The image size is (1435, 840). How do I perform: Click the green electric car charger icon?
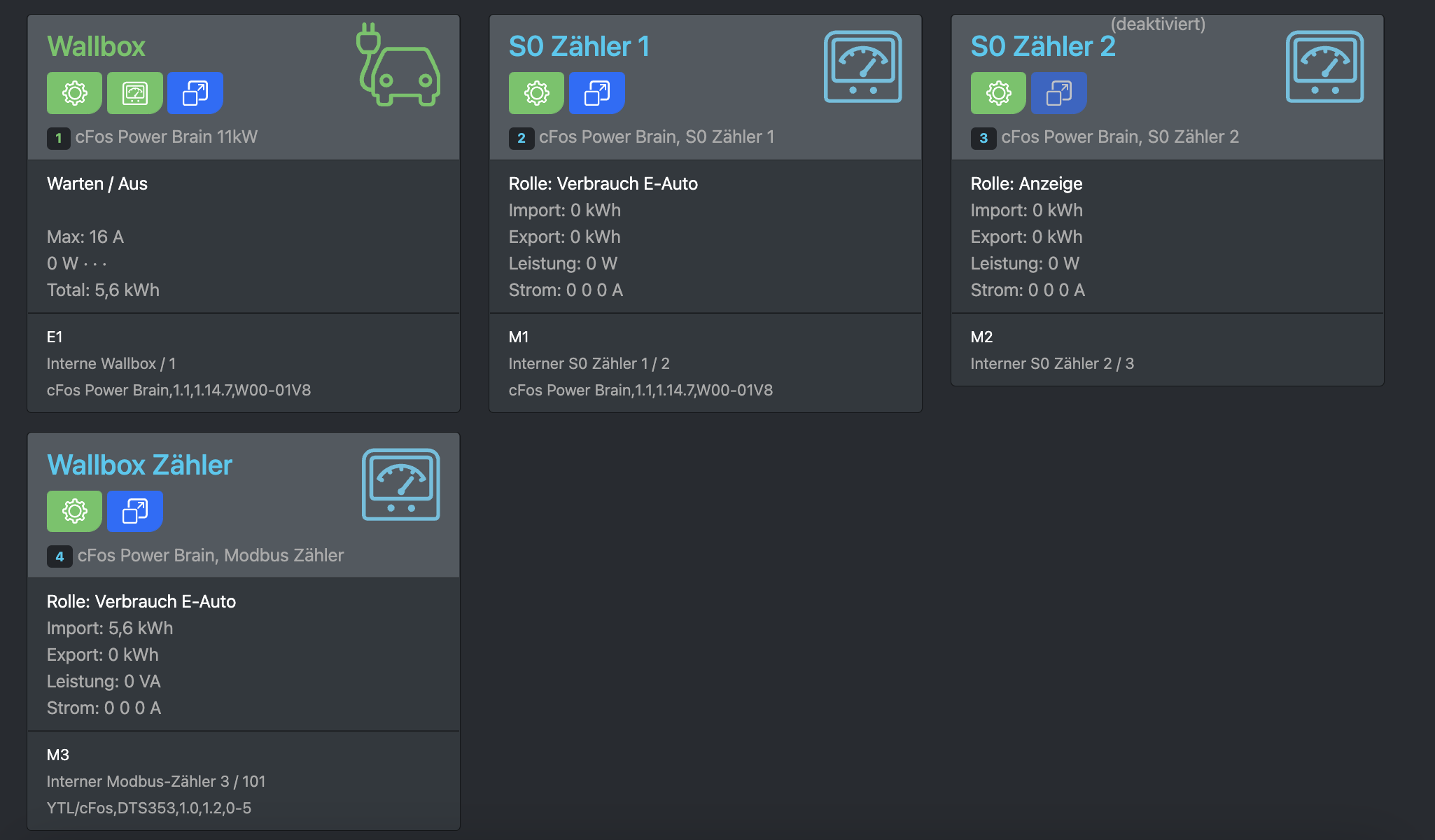[398, 64]
